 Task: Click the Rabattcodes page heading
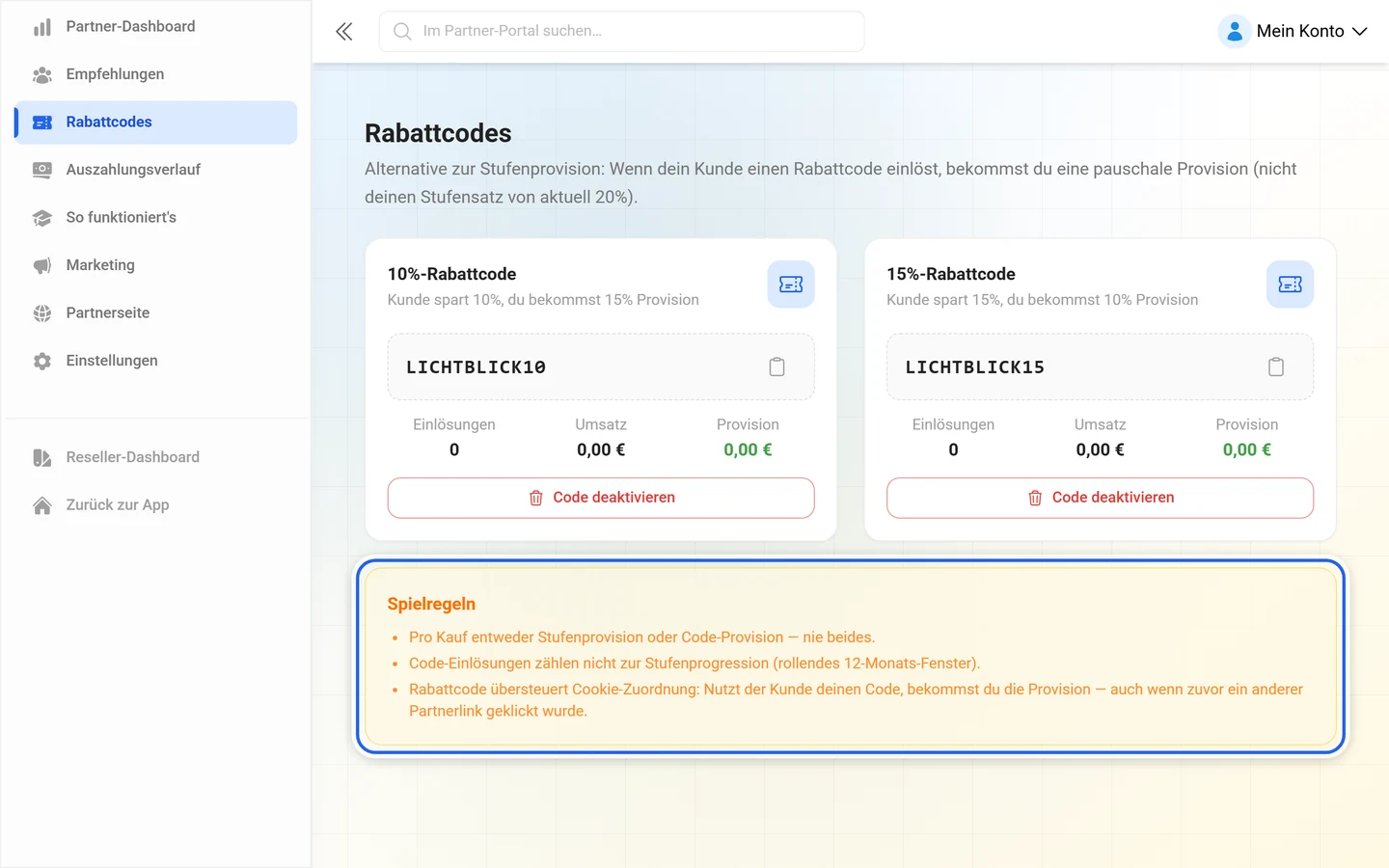click(x=438, y=133)
